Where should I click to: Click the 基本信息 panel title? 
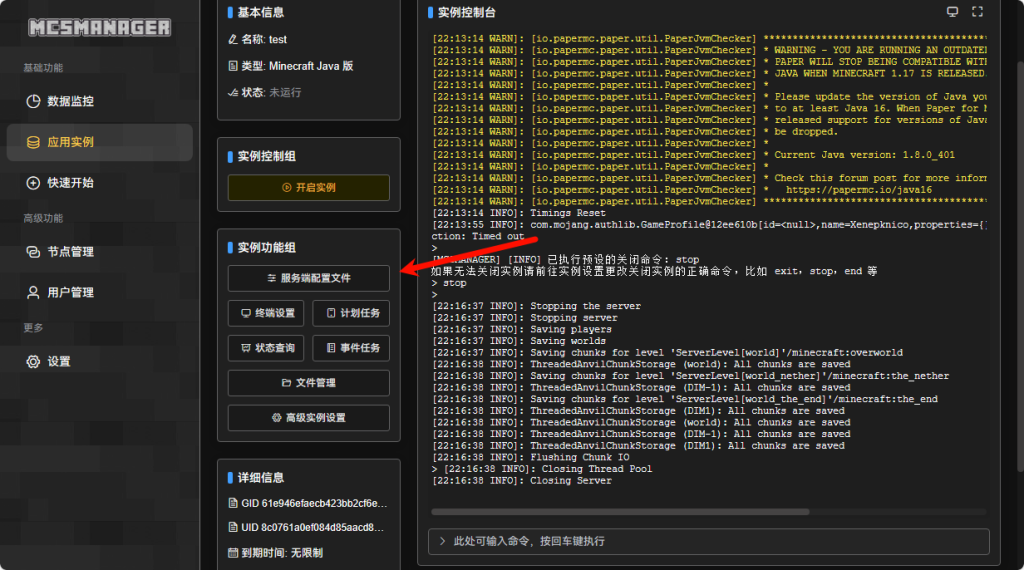click(260, 12)
